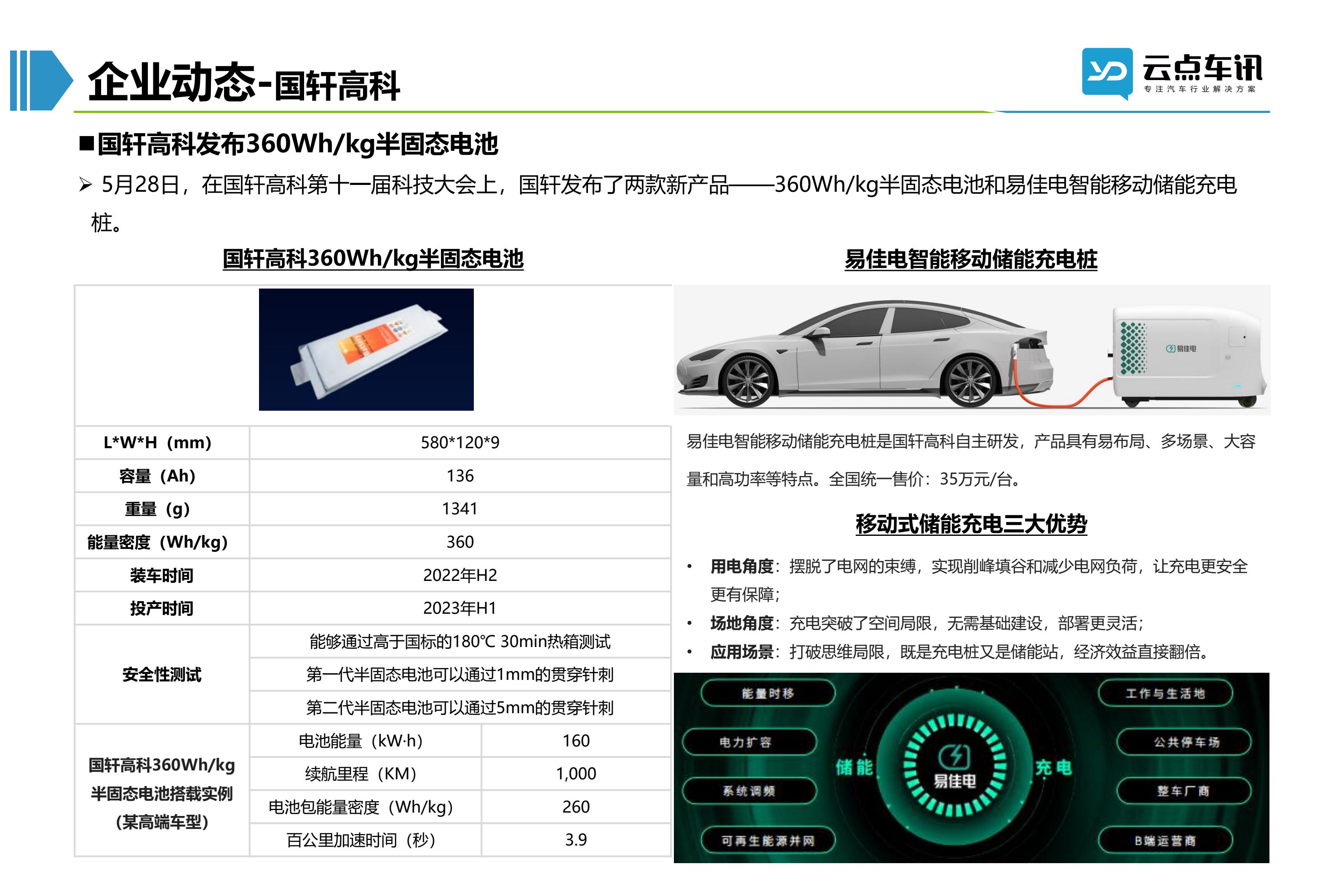Click the blue arrow title marker icon
This screenshot has width=1344, height=896.
pos(42,80)
